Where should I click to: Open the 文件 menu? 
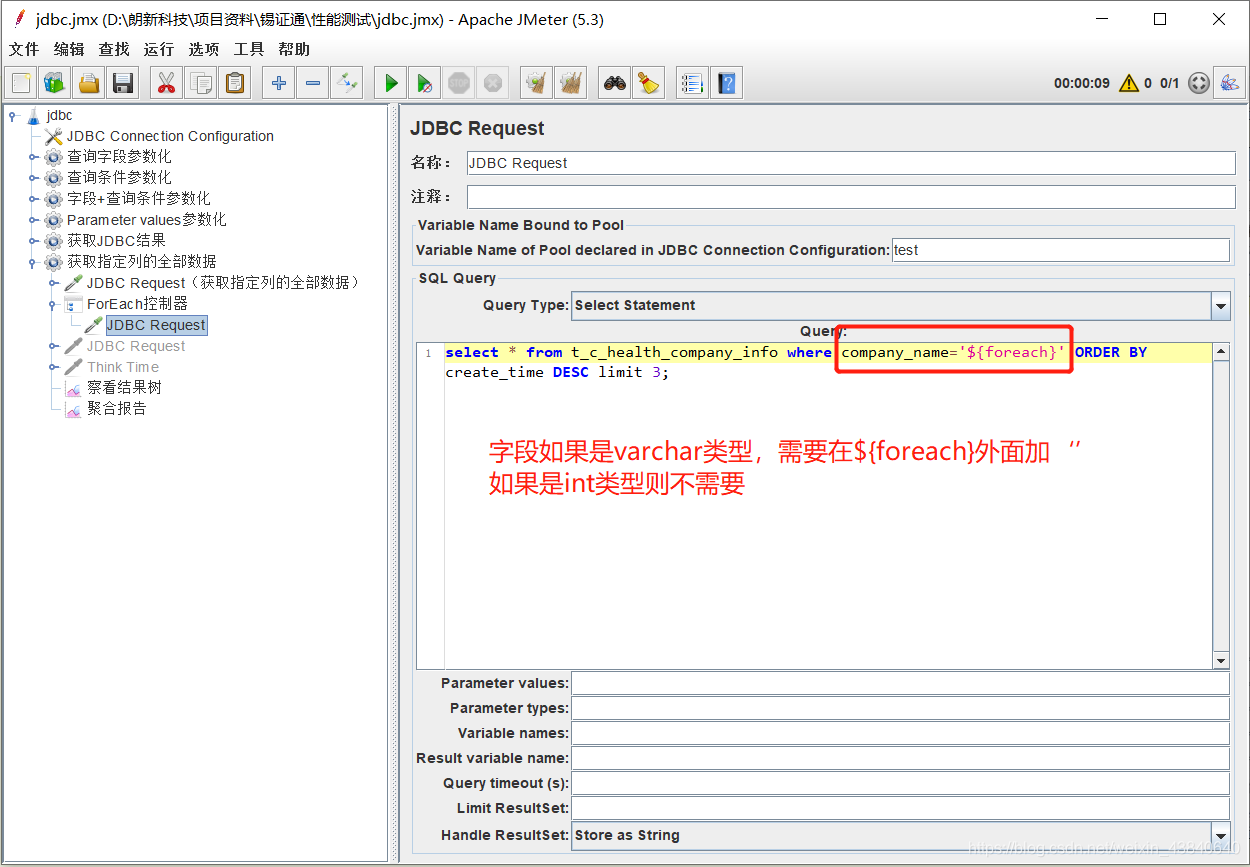[x=24, y=49]
